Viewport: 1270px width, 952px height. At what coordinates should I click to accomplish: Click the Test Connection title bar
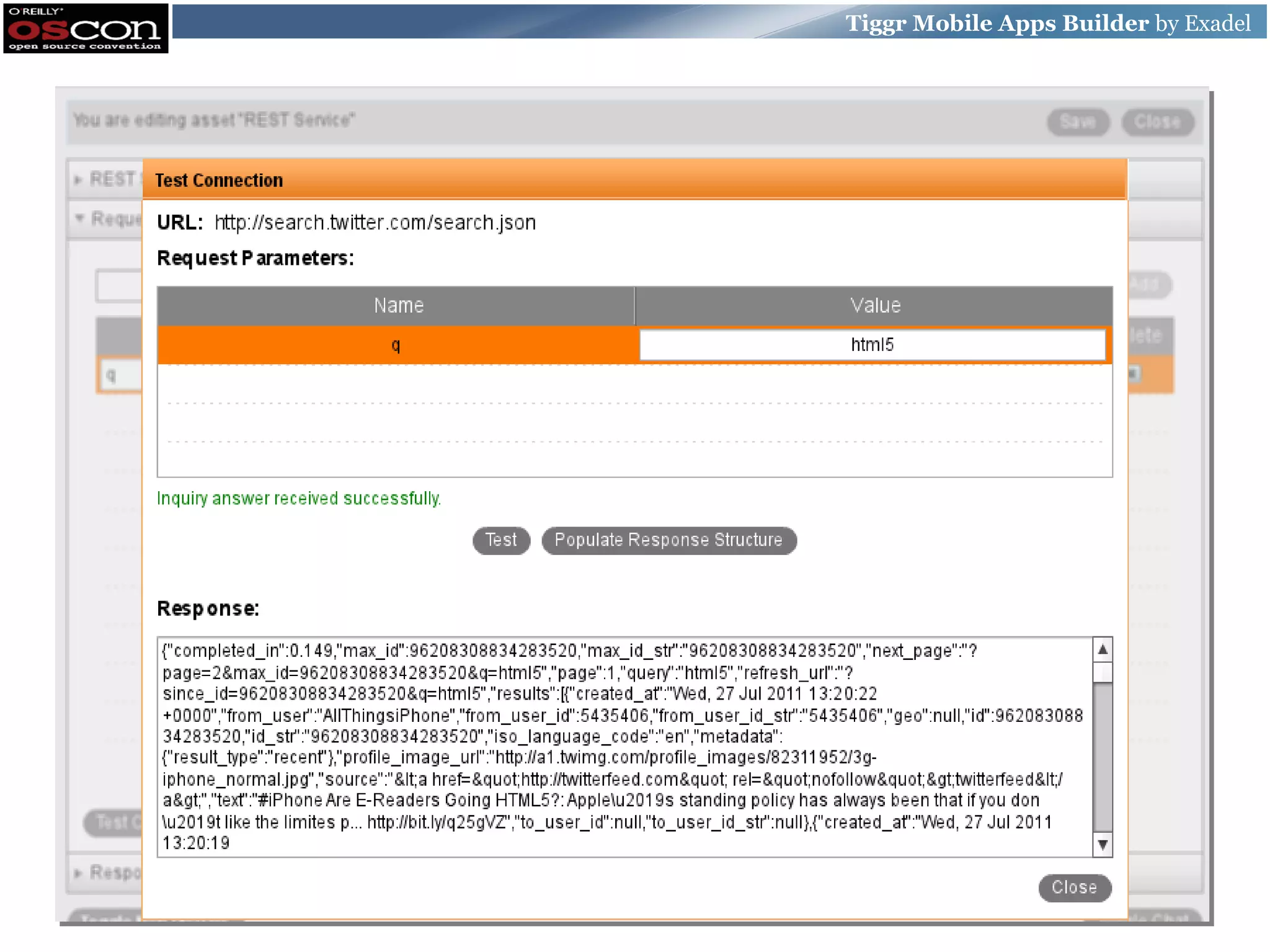(634, 180)
